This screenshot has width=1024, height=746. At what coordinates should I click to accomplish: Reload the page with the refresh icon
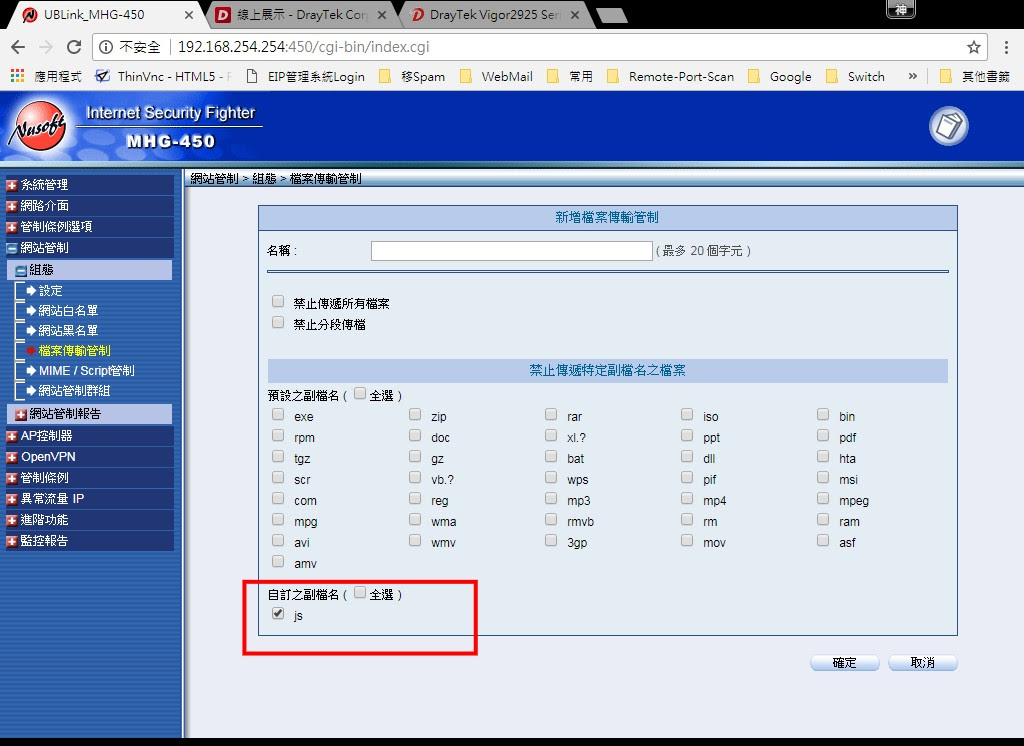(x=74, y=47)
